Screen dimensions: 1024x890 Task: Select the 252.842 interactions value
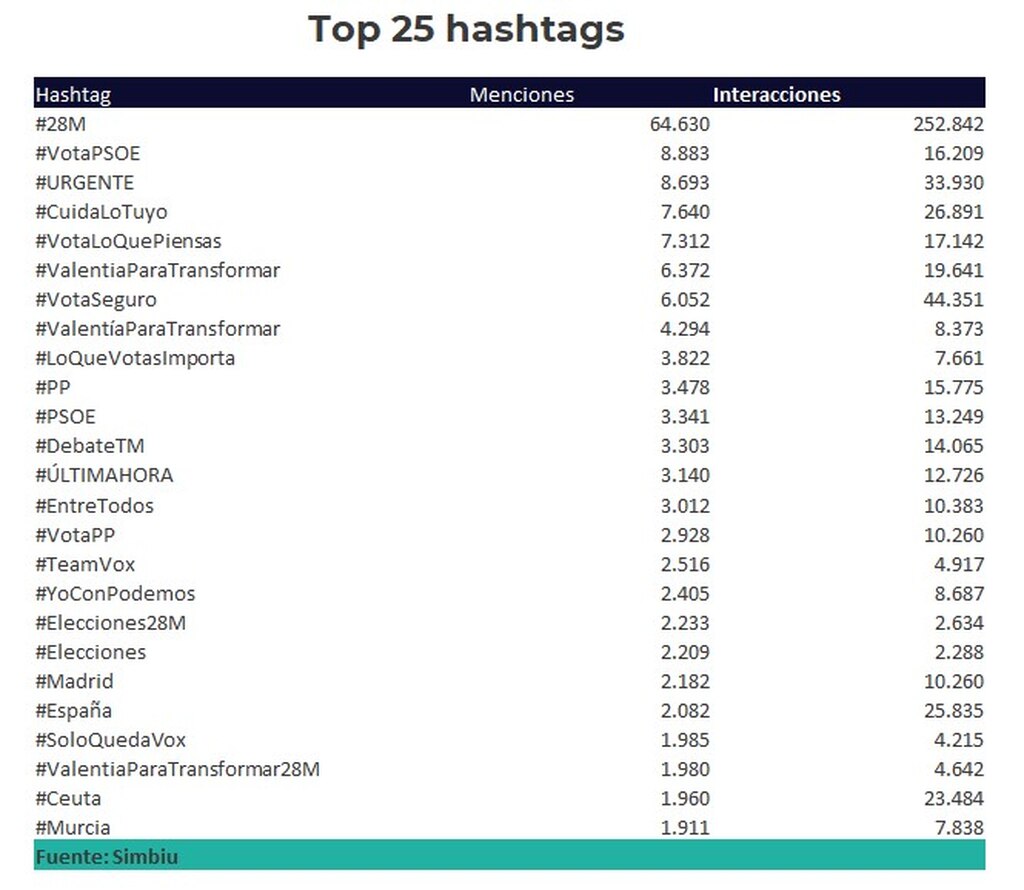pos(948,124)
